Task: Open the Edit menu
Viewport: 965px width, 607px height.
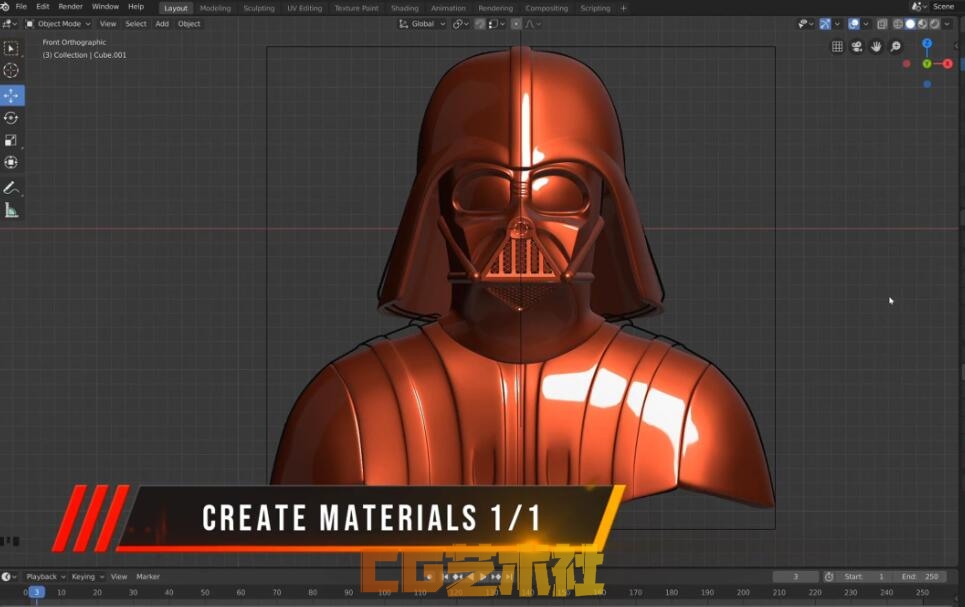Action: coord(42,7)
